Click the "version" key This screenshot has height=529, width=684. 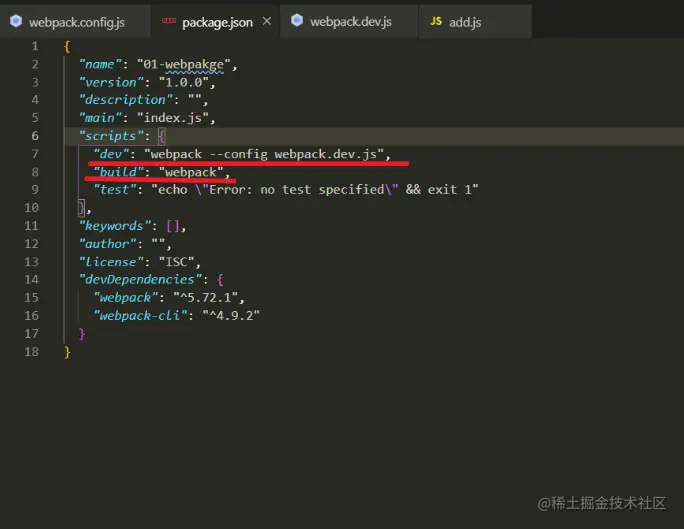(x=111, y=82)
